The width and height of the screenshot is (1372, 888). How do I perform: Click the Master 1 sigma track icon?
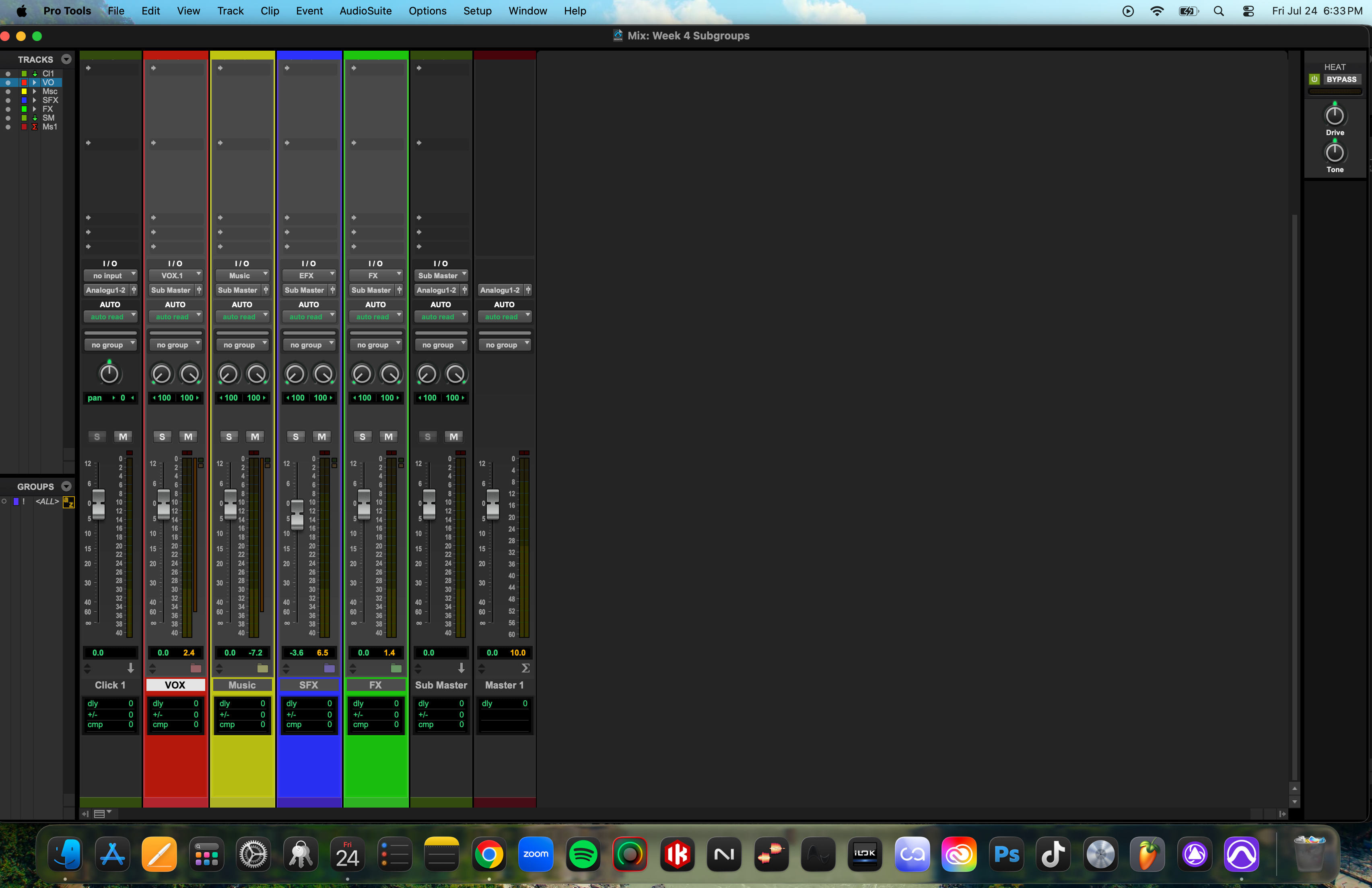tap(525, 668)
